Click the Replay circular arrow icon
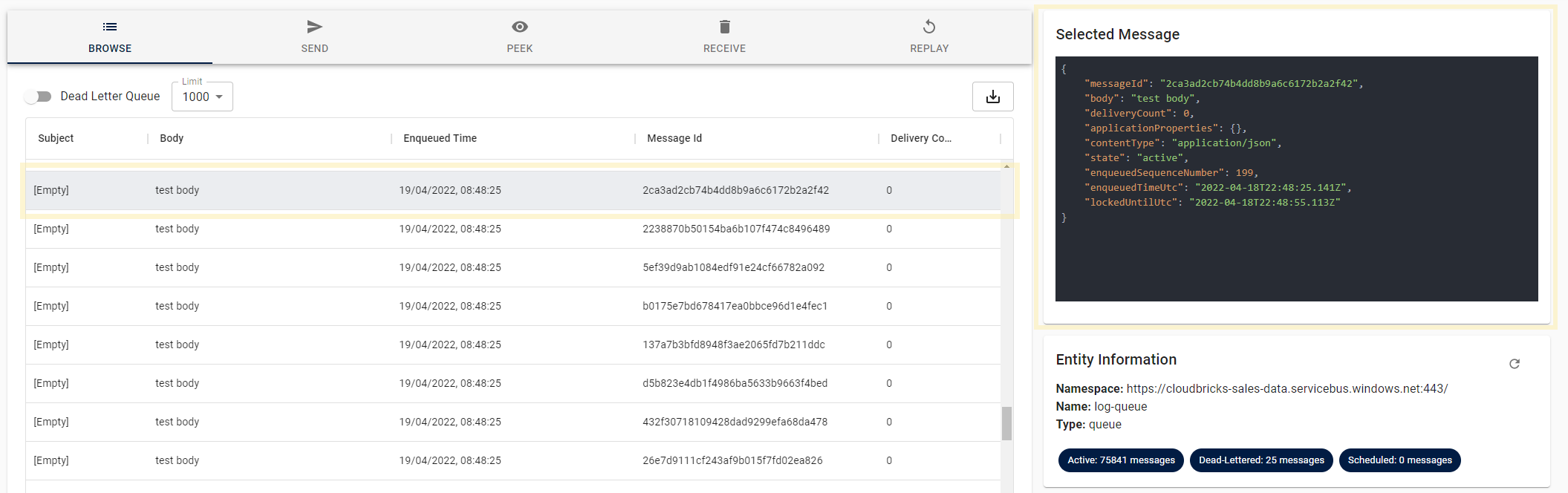 [x=929, y=27]
